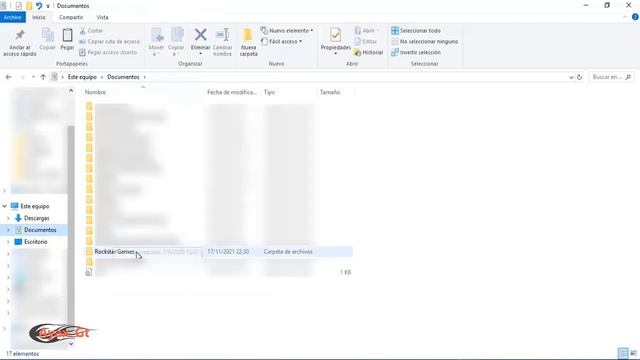Image resolution: width=640 pixels, height=360 pixels.
Task: Click the Editar button in Abrir group
Action: coord(366,42)
